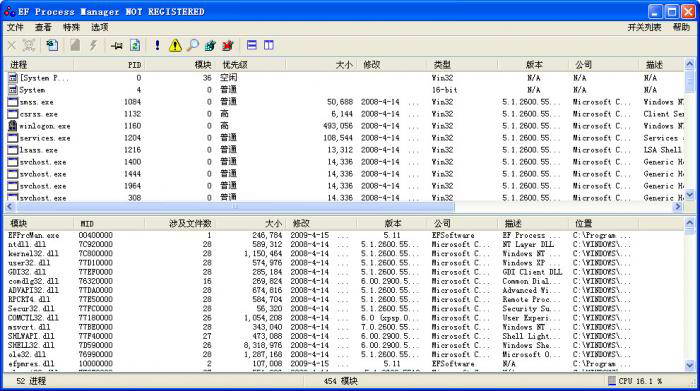This screenshot has width=700, height=391.
Task: Click the icon beside System process
Action: coord(13,90)
